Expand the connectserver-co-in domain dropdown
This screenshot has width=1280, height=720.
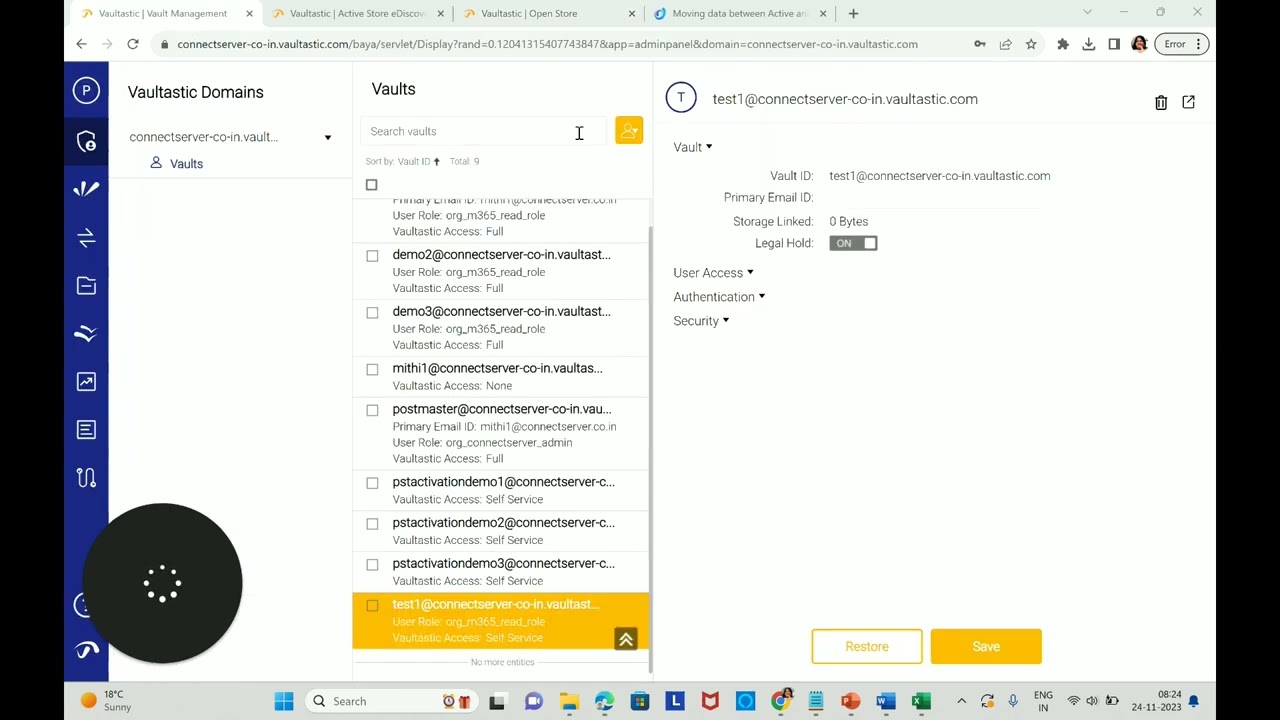[327, 138]
